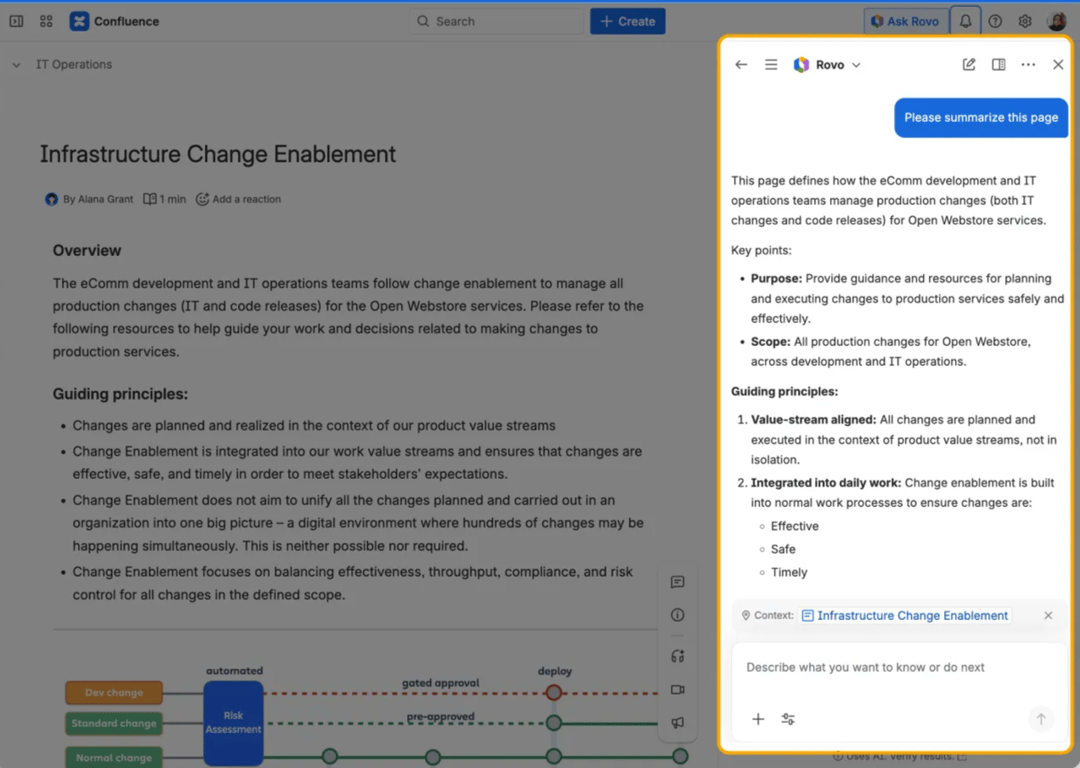Viewport: 1080px width, 768px height.
Task: Click the Normal change diagram box
Action: [114, 757]
